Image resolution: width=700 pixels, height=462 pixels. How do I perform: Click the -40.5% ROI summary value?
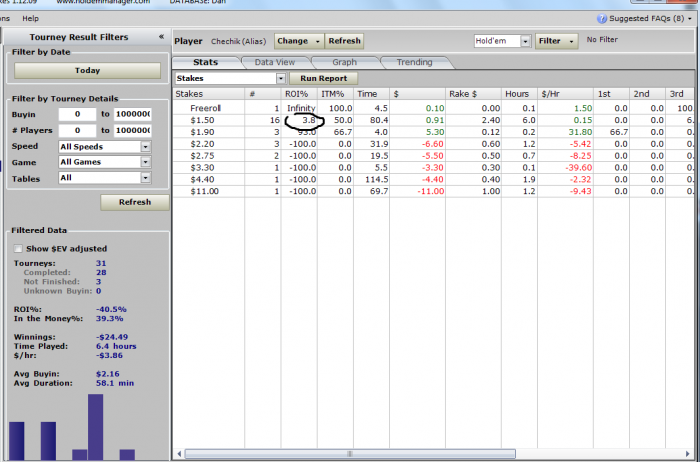[x=111, y=309]
